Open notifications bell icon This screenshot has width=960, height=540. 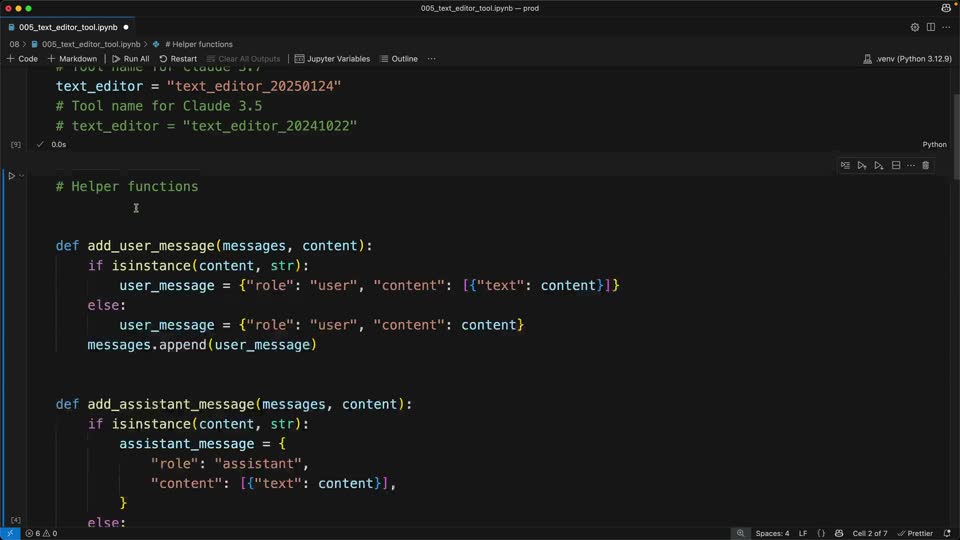(x=947, y=533)
